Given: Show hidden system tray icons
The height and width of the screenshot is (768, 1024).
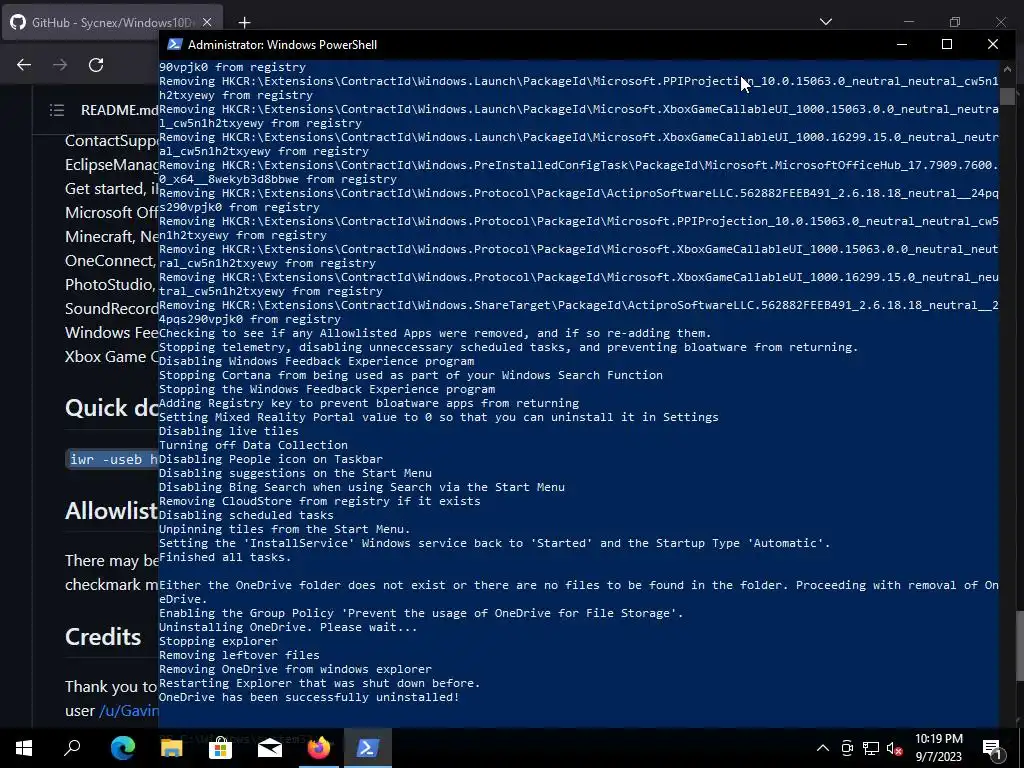Looking at the screenshot, I should tap(823, 748).
